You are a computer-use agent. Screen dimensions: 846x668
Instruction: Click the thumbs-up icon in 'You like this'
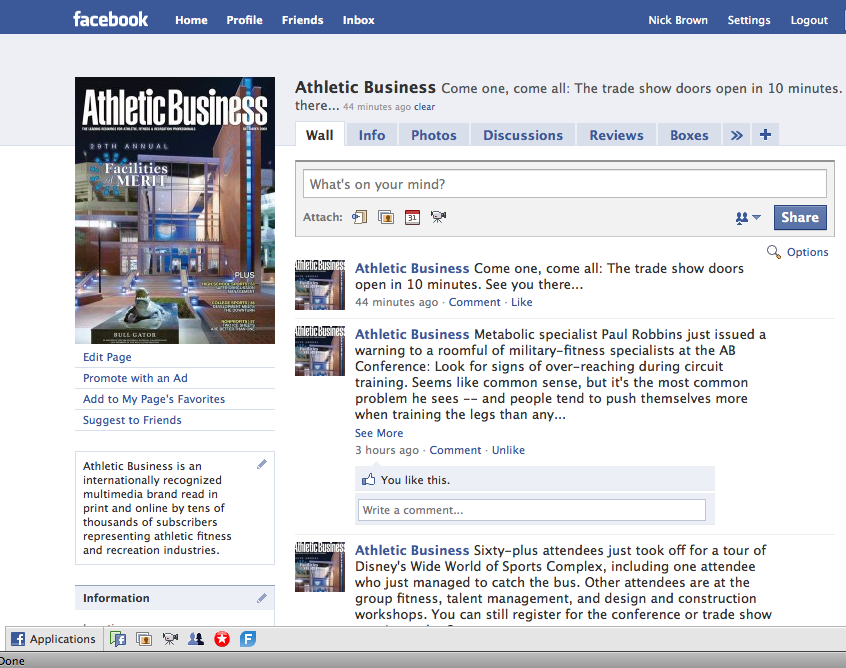369,479
